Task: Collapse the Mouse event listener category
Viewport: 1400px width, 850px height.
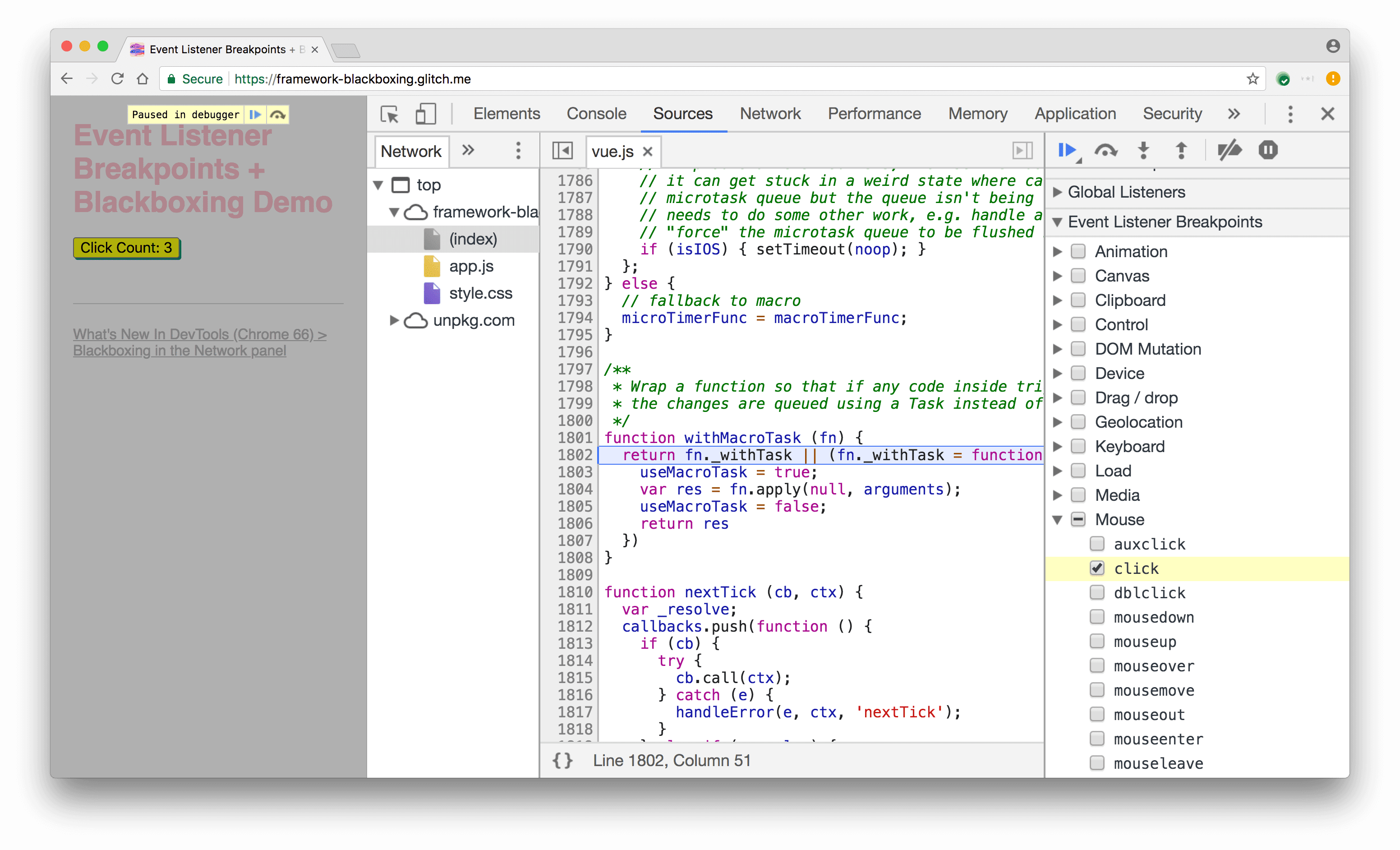Action: (x=1062, y=518)
